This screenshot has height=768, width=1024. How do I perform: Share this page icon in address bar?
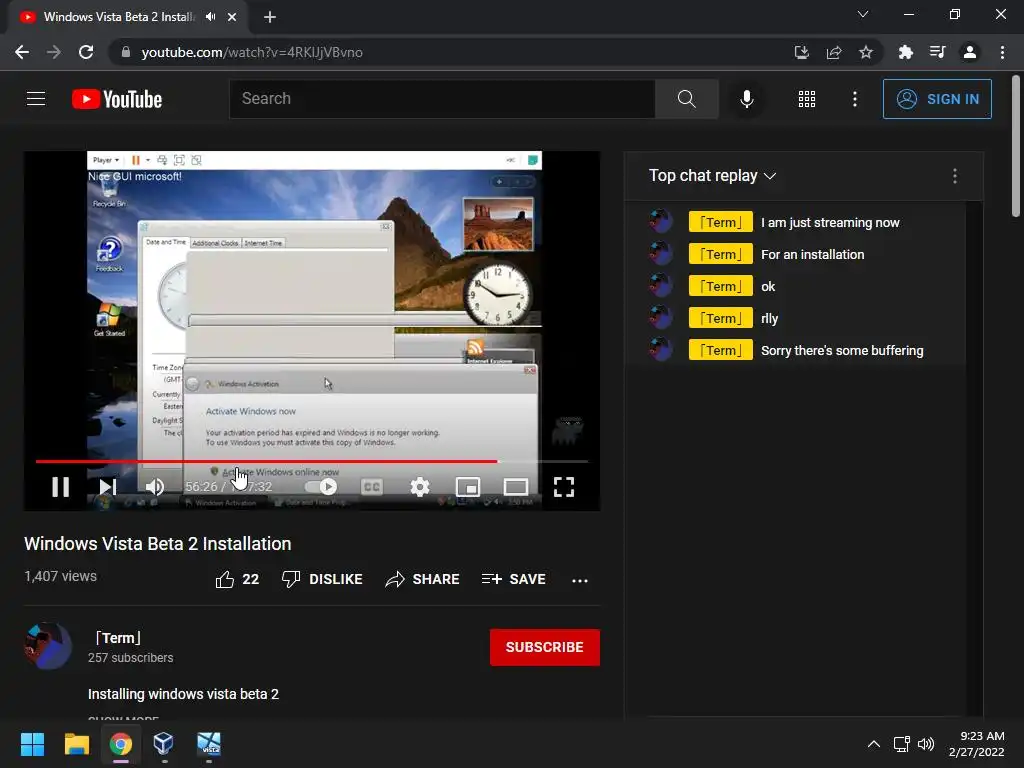point(834,52)
